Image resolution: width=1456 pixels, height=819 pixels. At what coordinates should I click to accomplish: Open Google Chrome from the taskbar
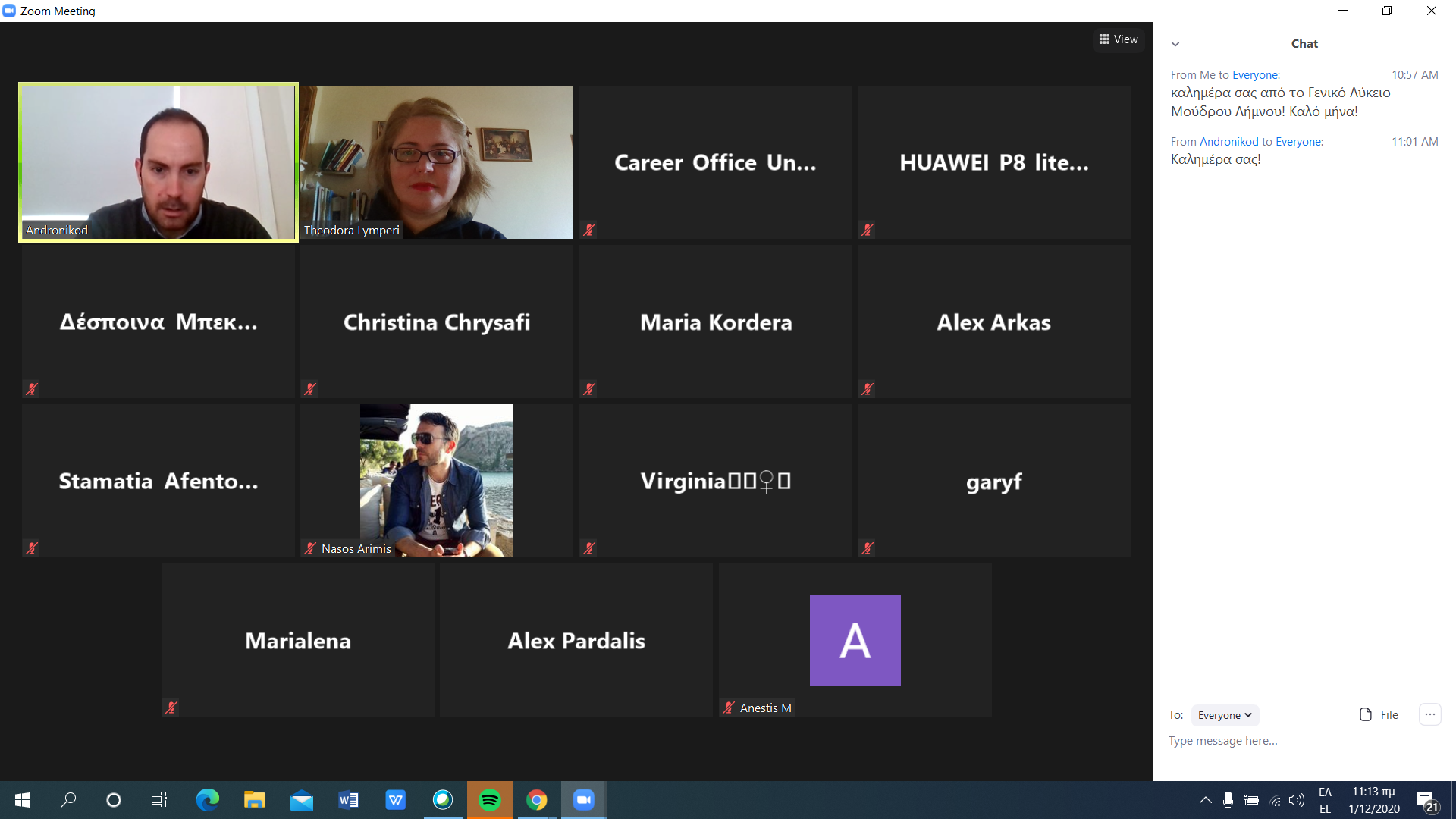(x=537, y=800)
